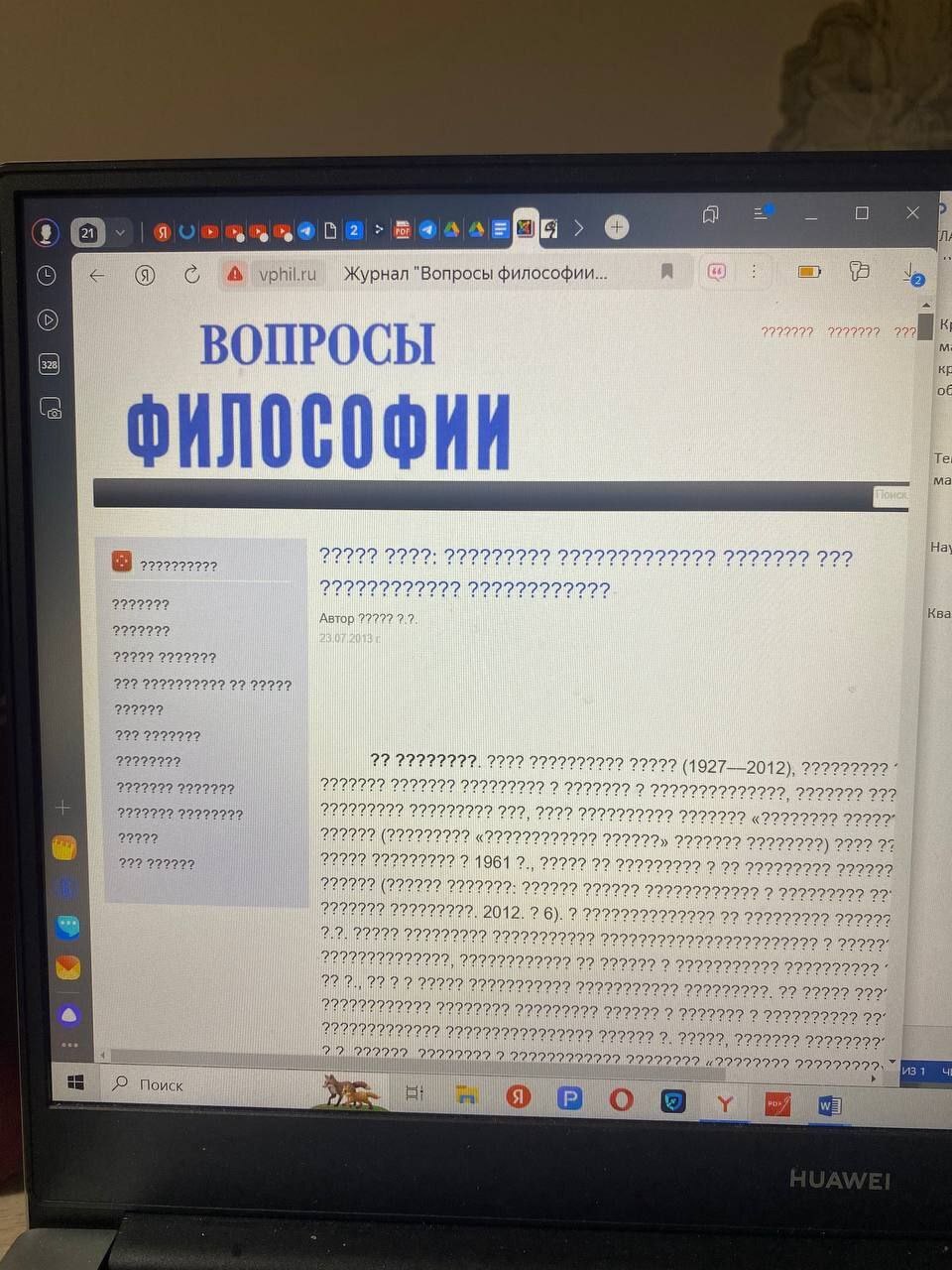Go back with the left arrow
The width and height of the screenshot is (952, 1270).
97,276
